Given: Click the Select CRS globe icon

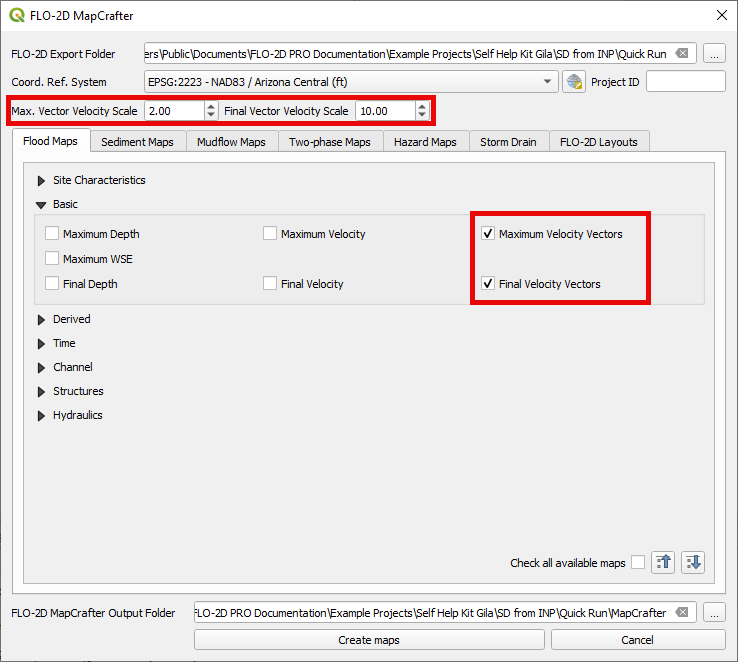Looking at the screenshot, I should click(574, 82).
